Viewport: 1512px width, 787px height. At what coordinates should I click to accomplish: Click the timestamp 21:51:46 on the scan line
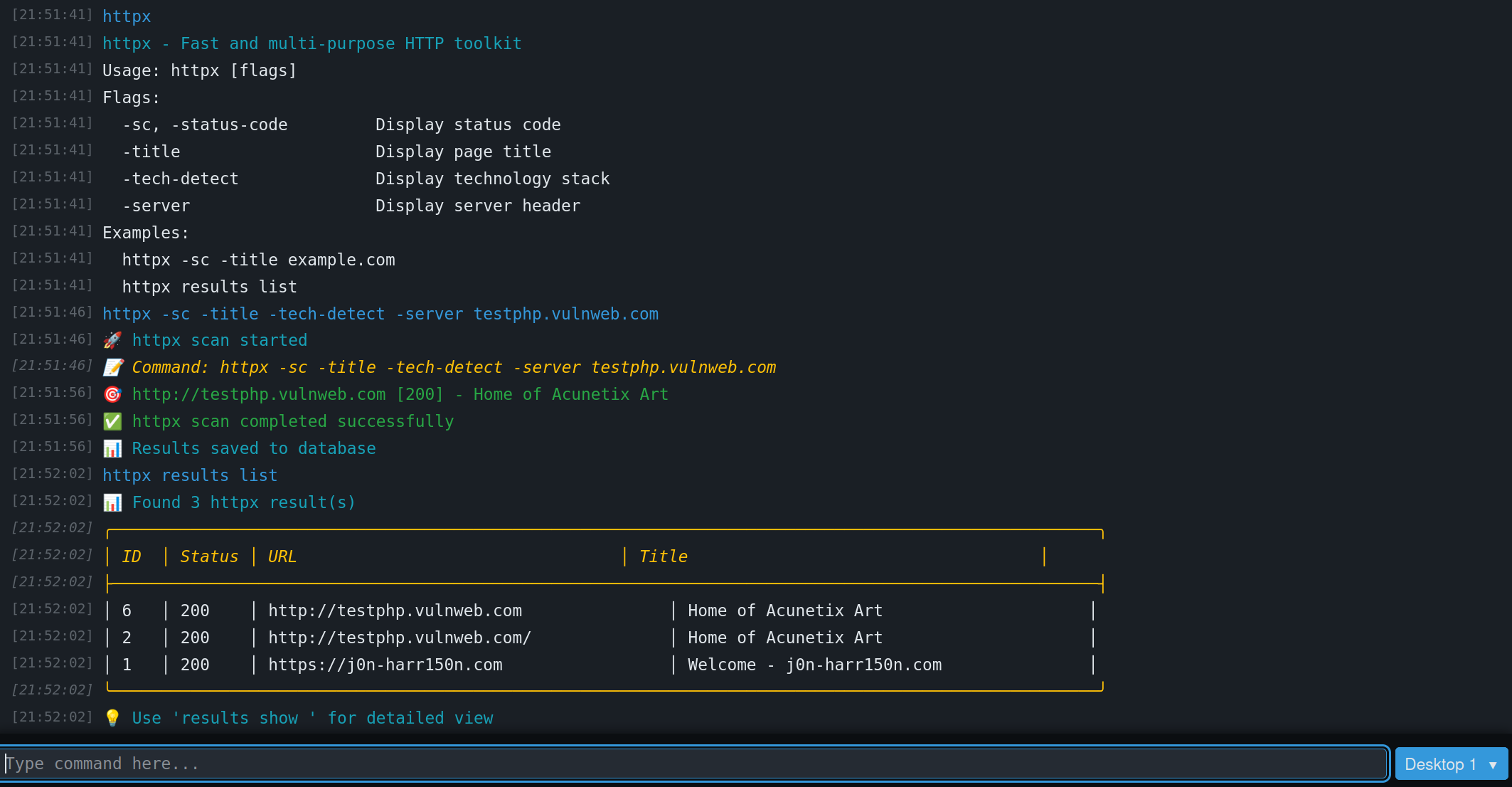(52, 313)
